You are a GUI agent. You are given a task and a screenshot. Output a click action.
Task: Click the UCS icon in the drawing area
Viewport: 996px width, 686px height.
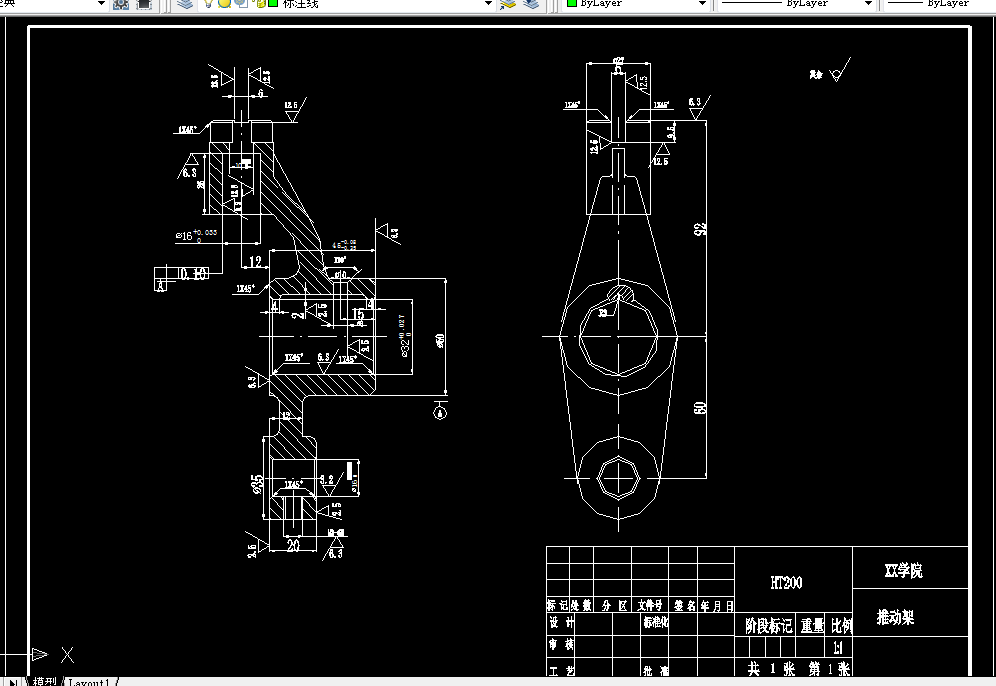tap(42, 653)
